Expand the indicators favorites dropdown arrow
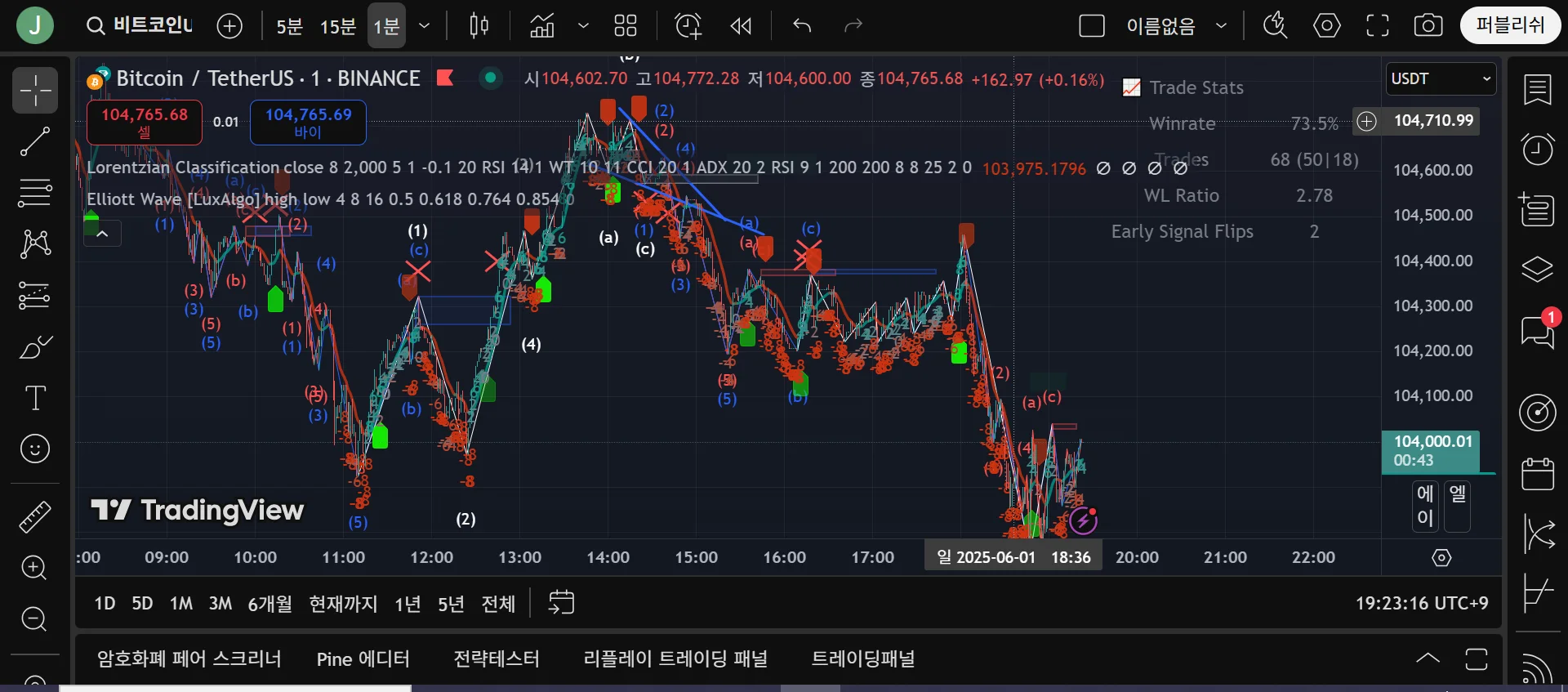The height and width of the screenshot is (692, 1568). (583, 26)
